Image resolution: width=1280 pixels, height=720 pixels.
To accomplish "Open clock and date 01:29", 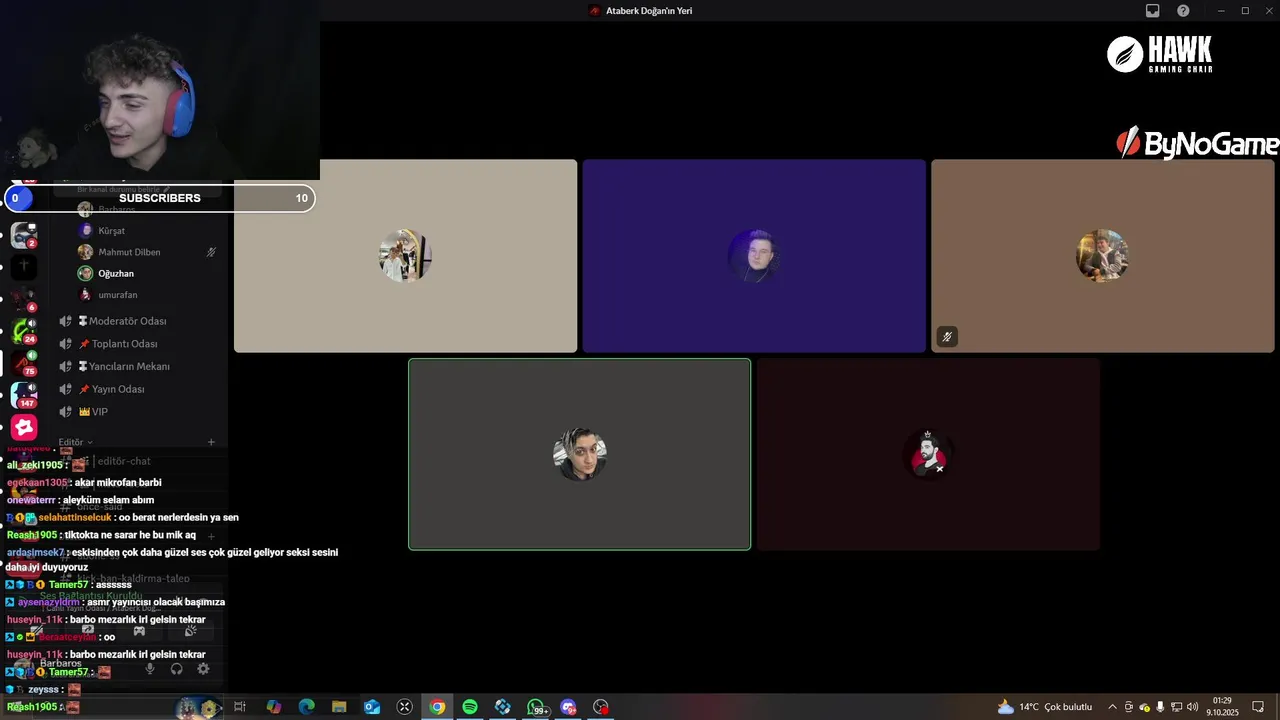I will 1222,707.
